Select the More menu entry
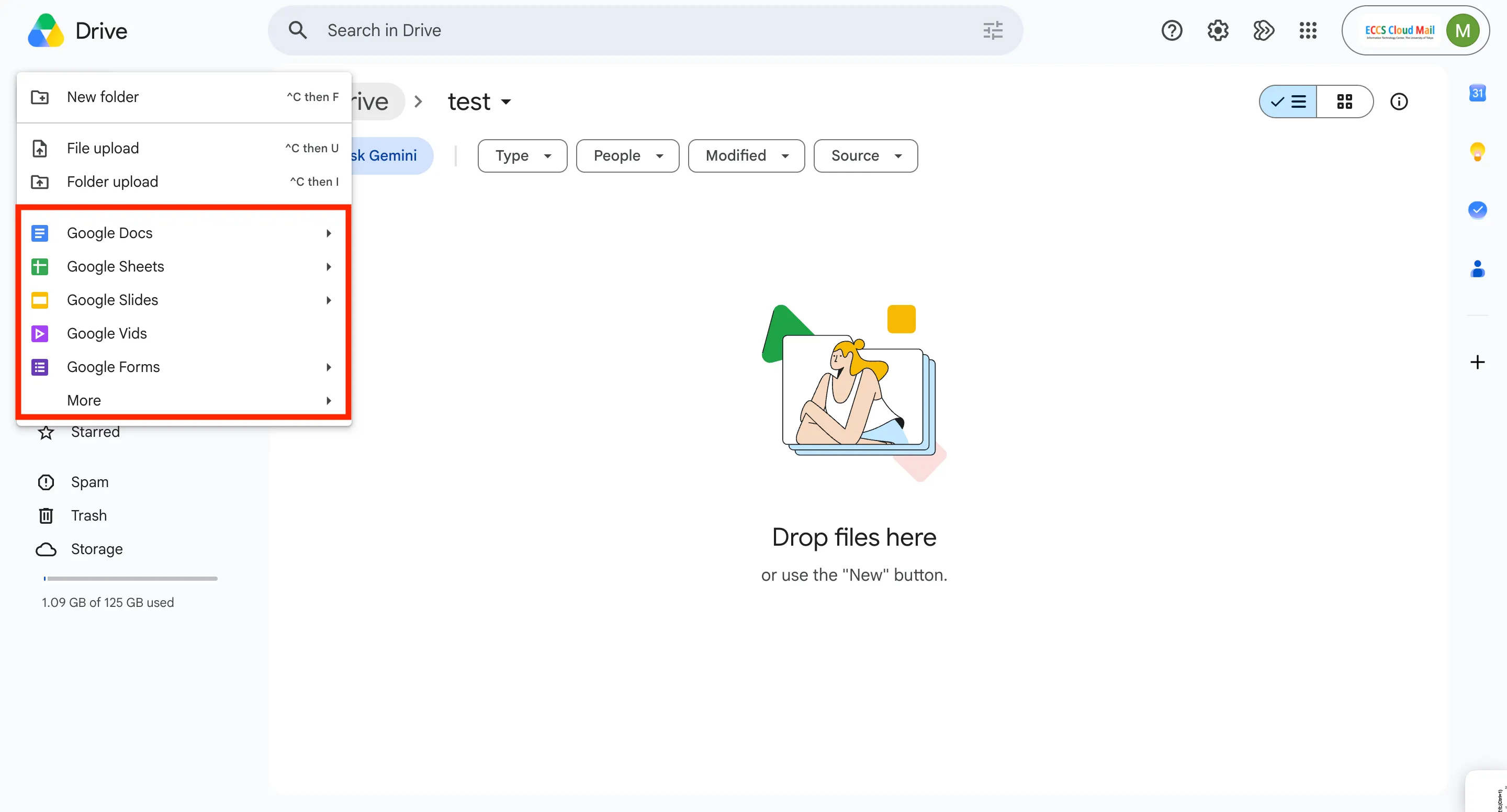Image resolution: width=1507 pixels, height=812 pixels. (x=184, y=400)
